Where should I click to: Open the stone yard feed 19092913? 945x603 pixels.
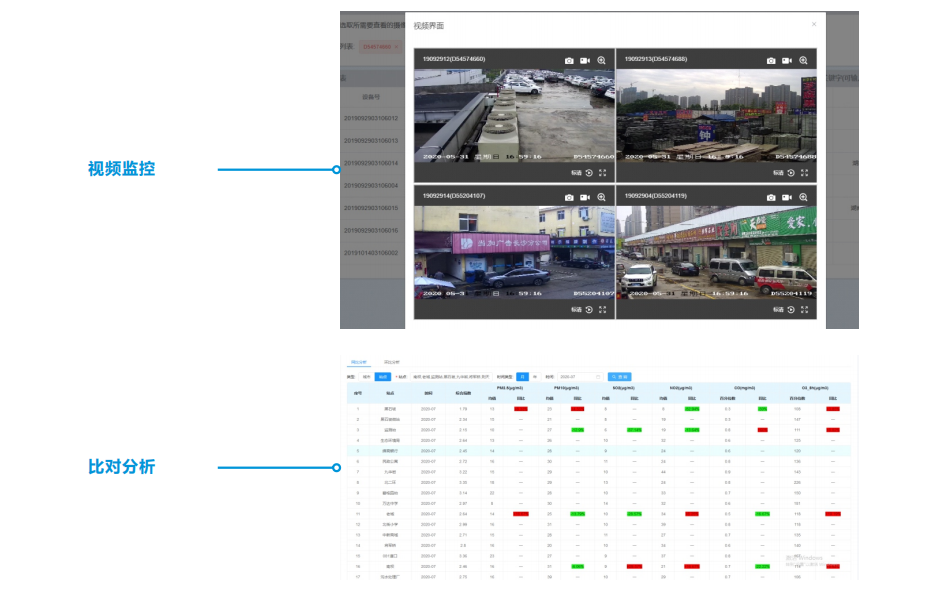coord(716,115)
